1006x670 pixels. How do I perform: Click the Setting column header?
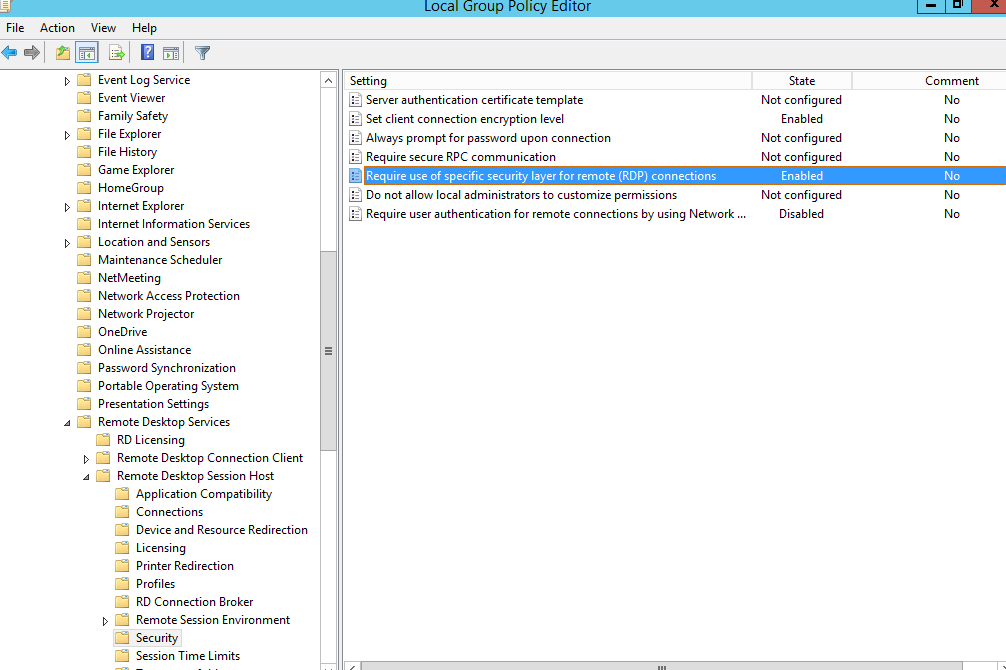click(546, 81)
